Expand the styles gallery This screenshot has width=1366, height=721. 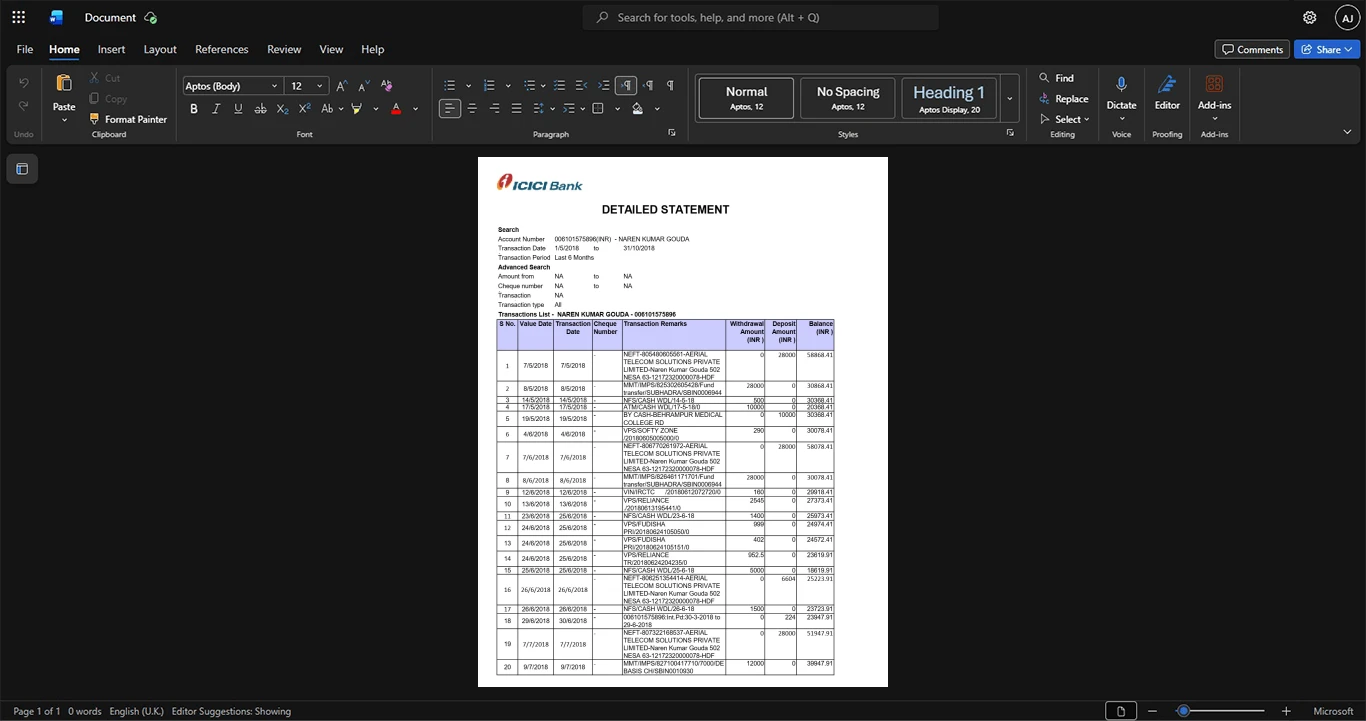pyautogui.click(x=1010, y=98)
